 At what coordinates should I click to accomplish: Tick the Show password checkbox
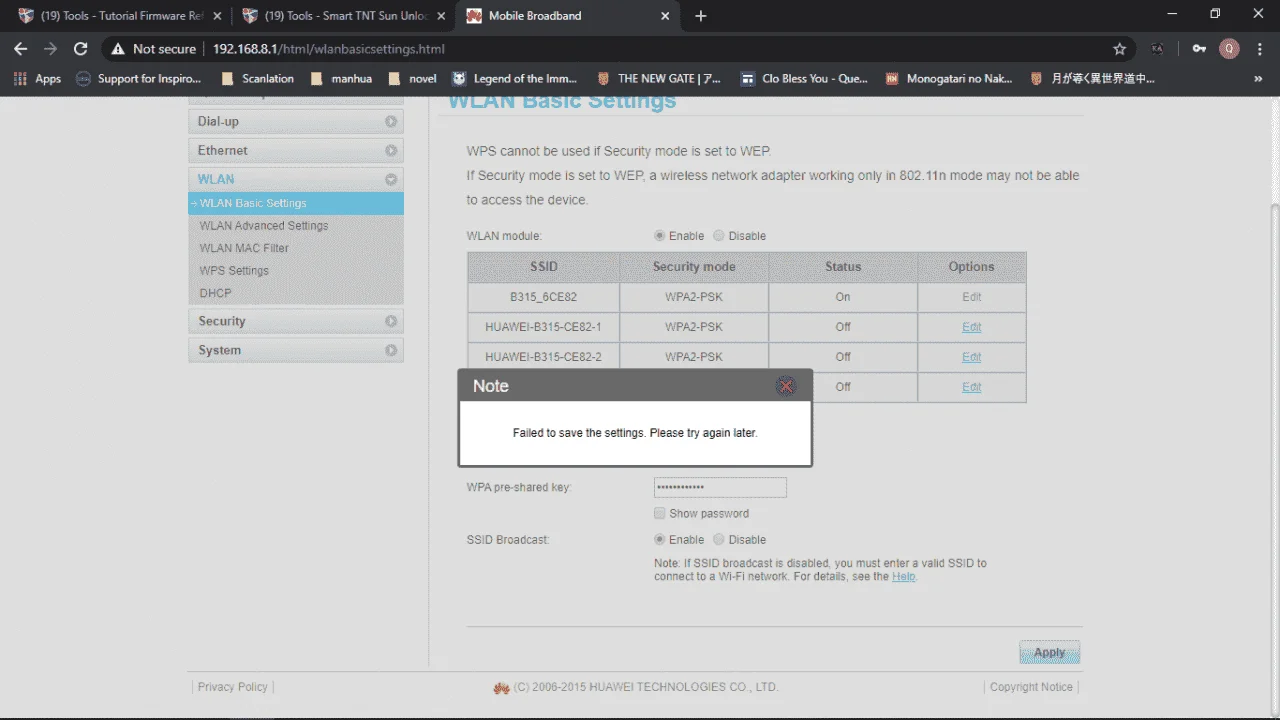659,513
